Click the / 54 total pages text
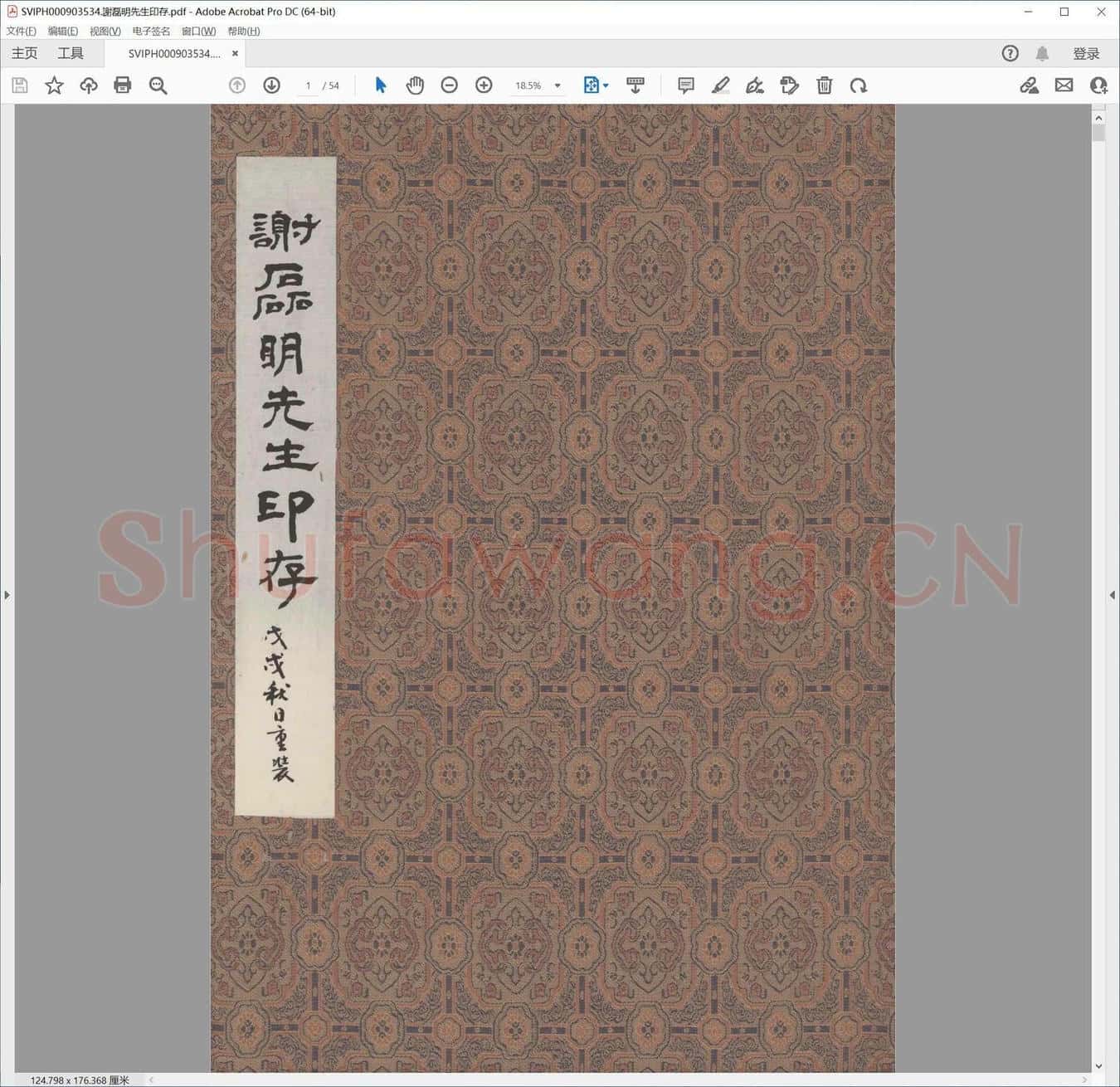The width and height of the screenshot is (1120, 1087). [331, 85]
